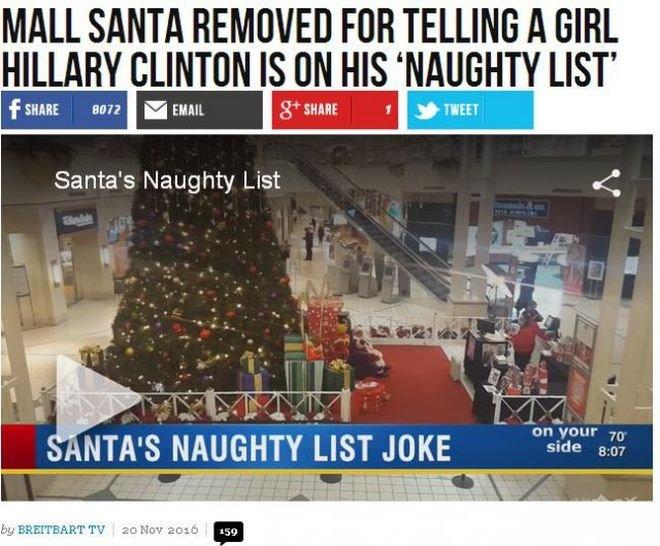Screen dimensions: 660x546
Task: Click the 'Santa's Naughty List Joke' news banner
Action: click(x=248, y=447)
